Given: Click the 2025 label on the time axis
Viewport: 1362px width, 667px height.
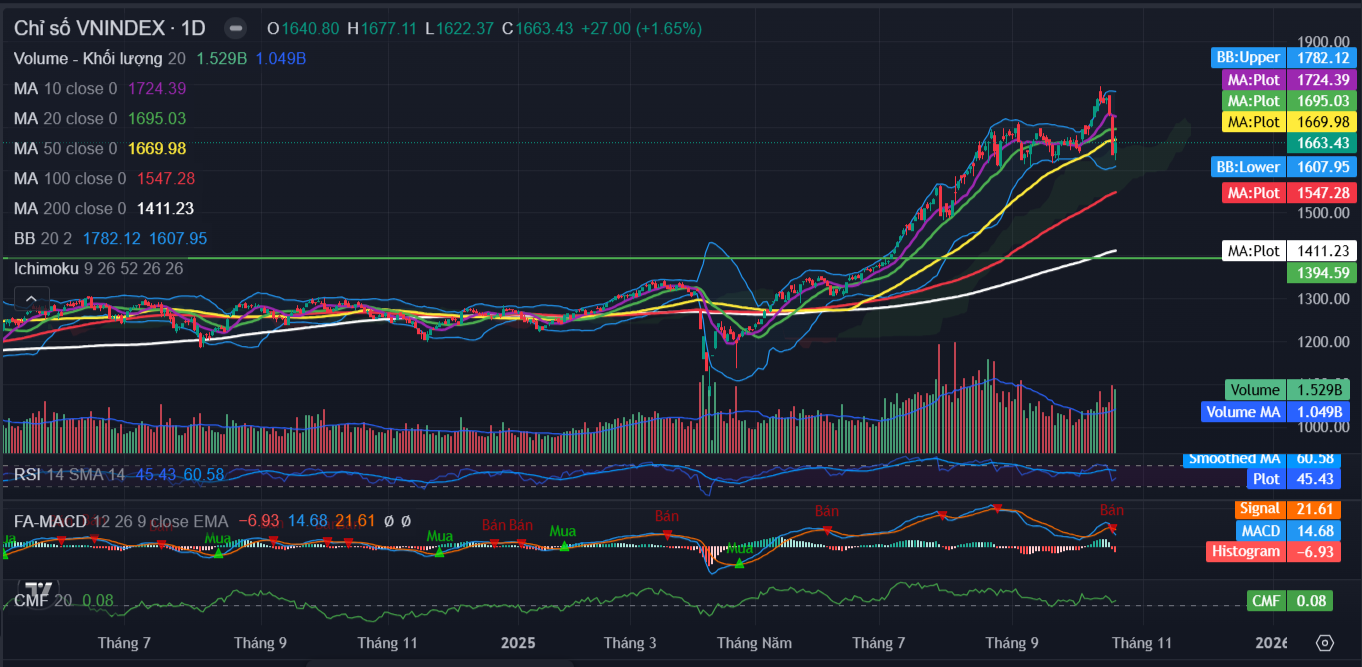Looking at the screenshot, I should pyautogui.click(x=518, y=642).
